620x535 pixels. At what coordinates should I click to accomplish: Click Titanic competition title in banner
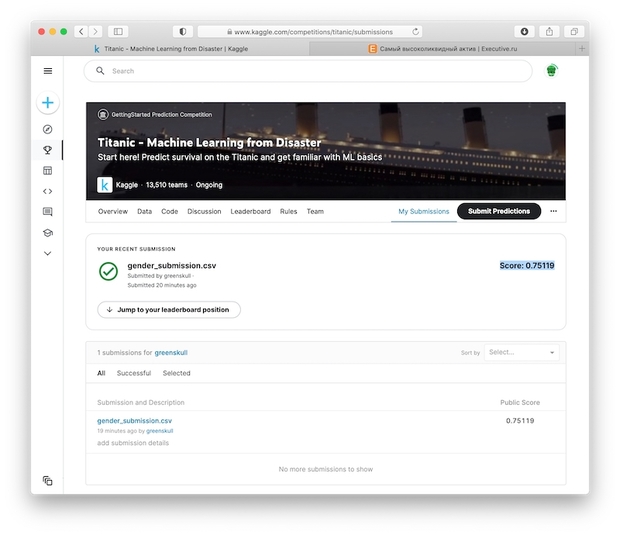(x=209, y=143)
